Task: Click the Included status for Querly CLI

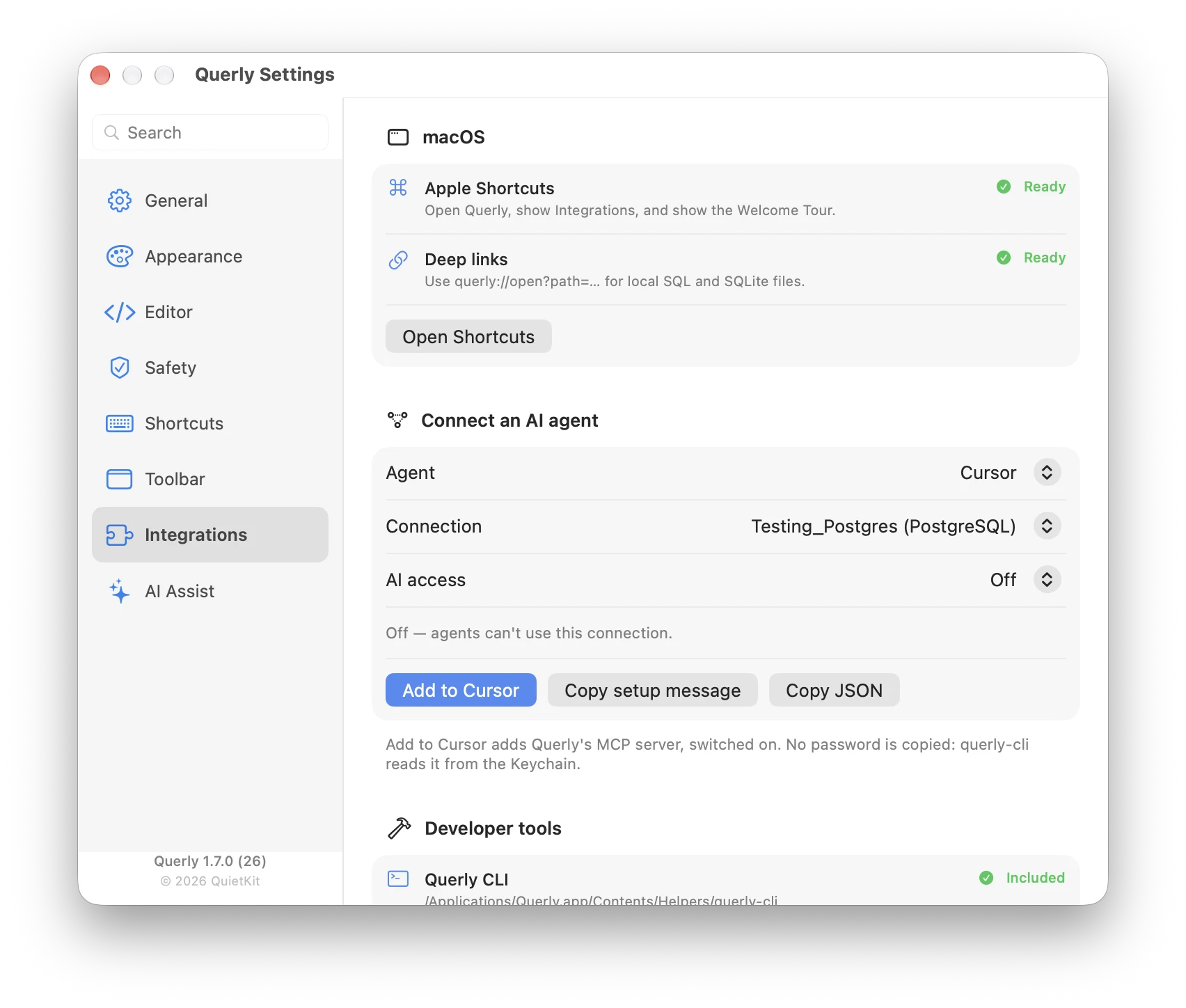Action: 1035,878
